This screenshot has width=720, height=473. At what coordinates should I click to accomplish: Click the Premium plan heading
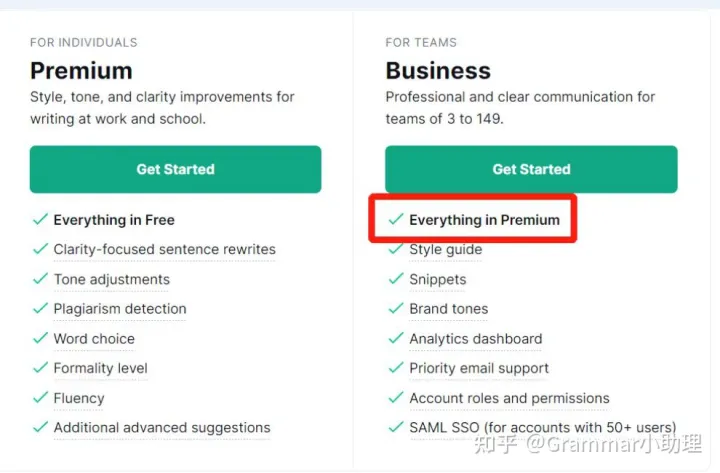[81, 71]
